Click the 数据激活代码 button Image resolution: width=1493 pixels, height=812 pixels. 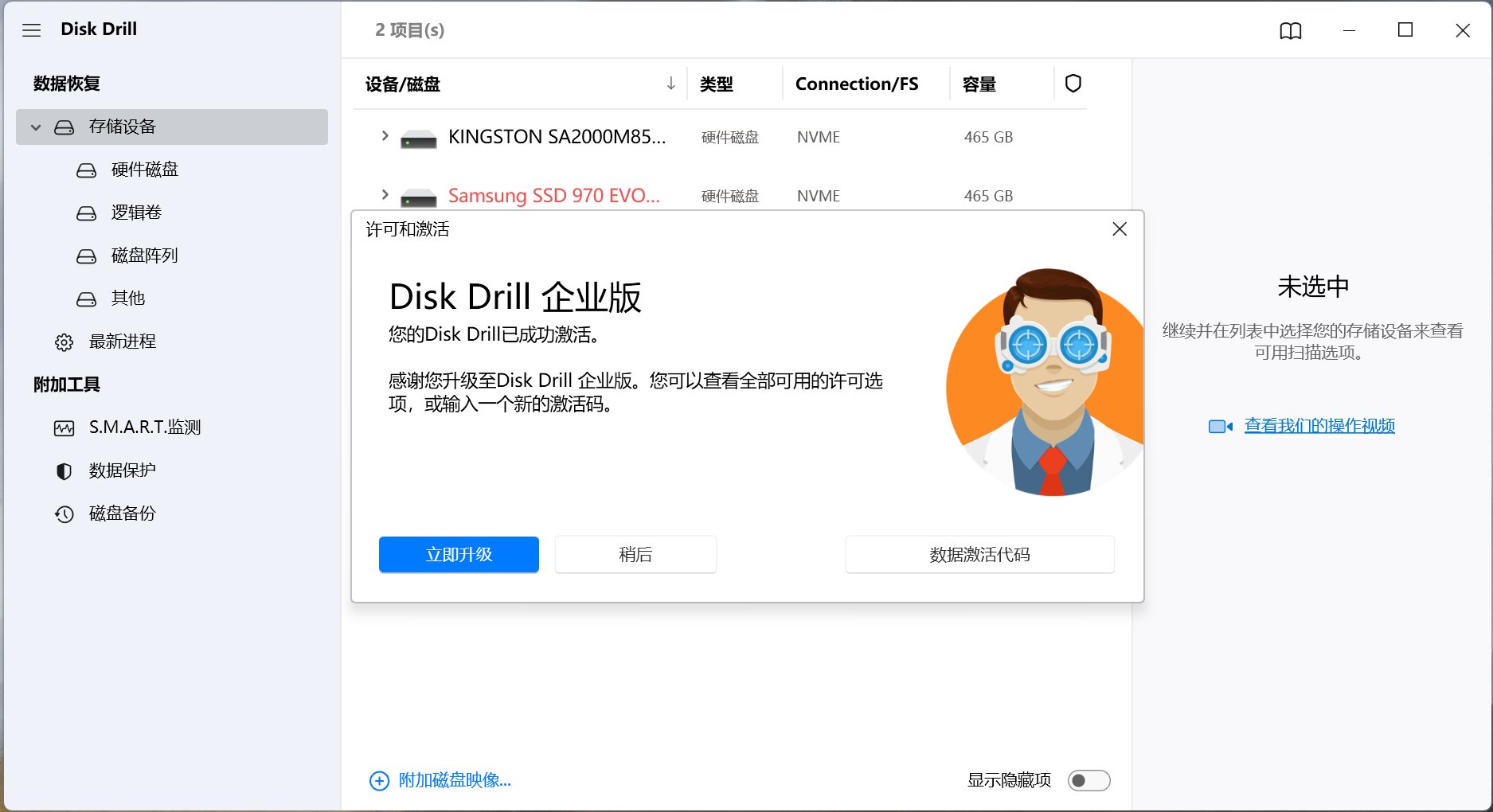click(979, 554)
